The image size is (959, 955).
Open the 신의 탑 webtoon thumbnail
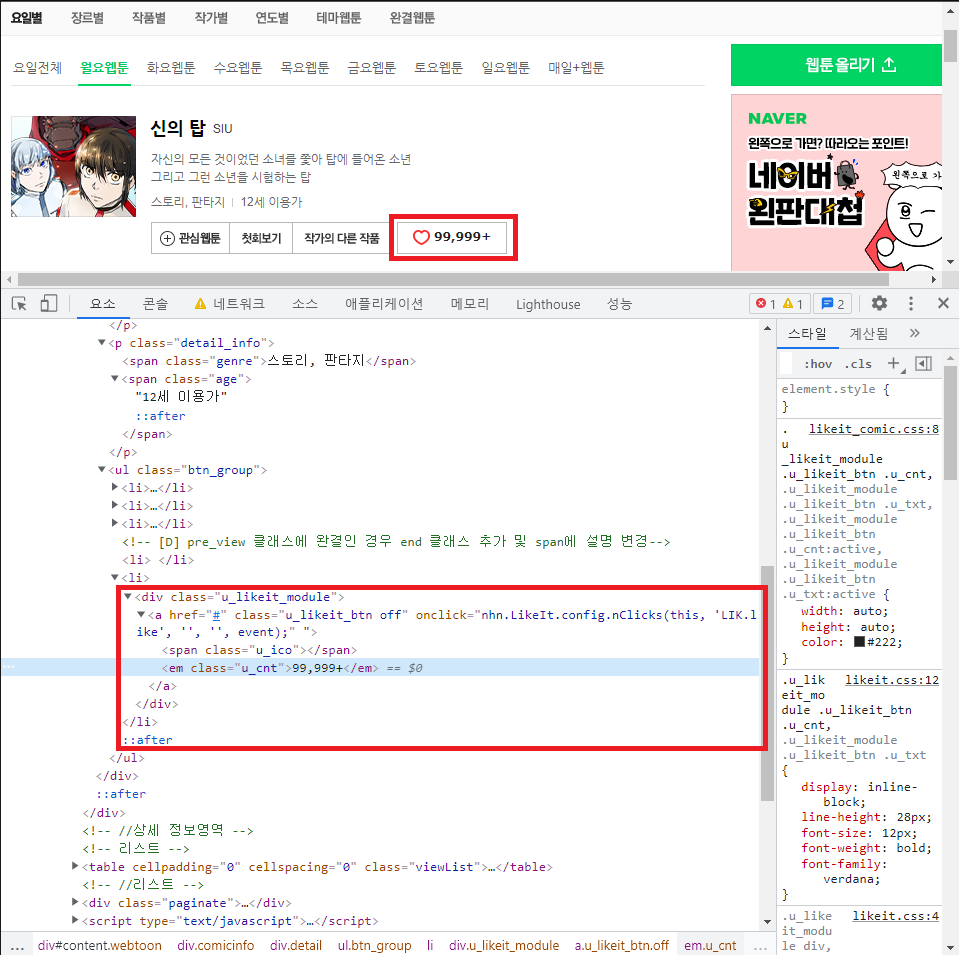coord(73,166)
